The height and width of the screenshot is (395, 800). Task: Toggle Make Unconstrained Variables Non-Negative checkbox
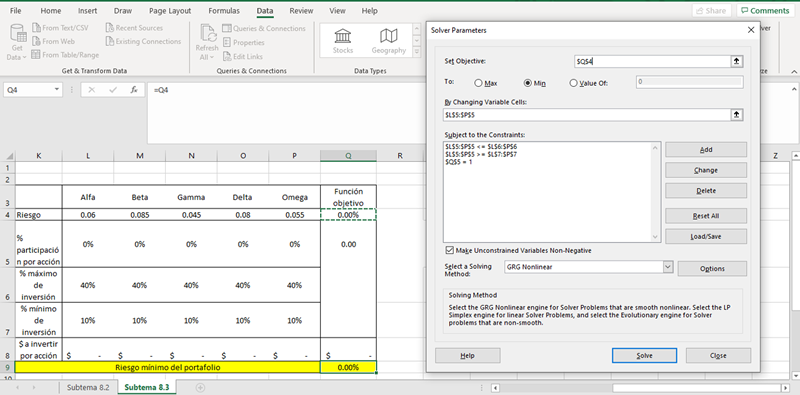coord(449,250)
